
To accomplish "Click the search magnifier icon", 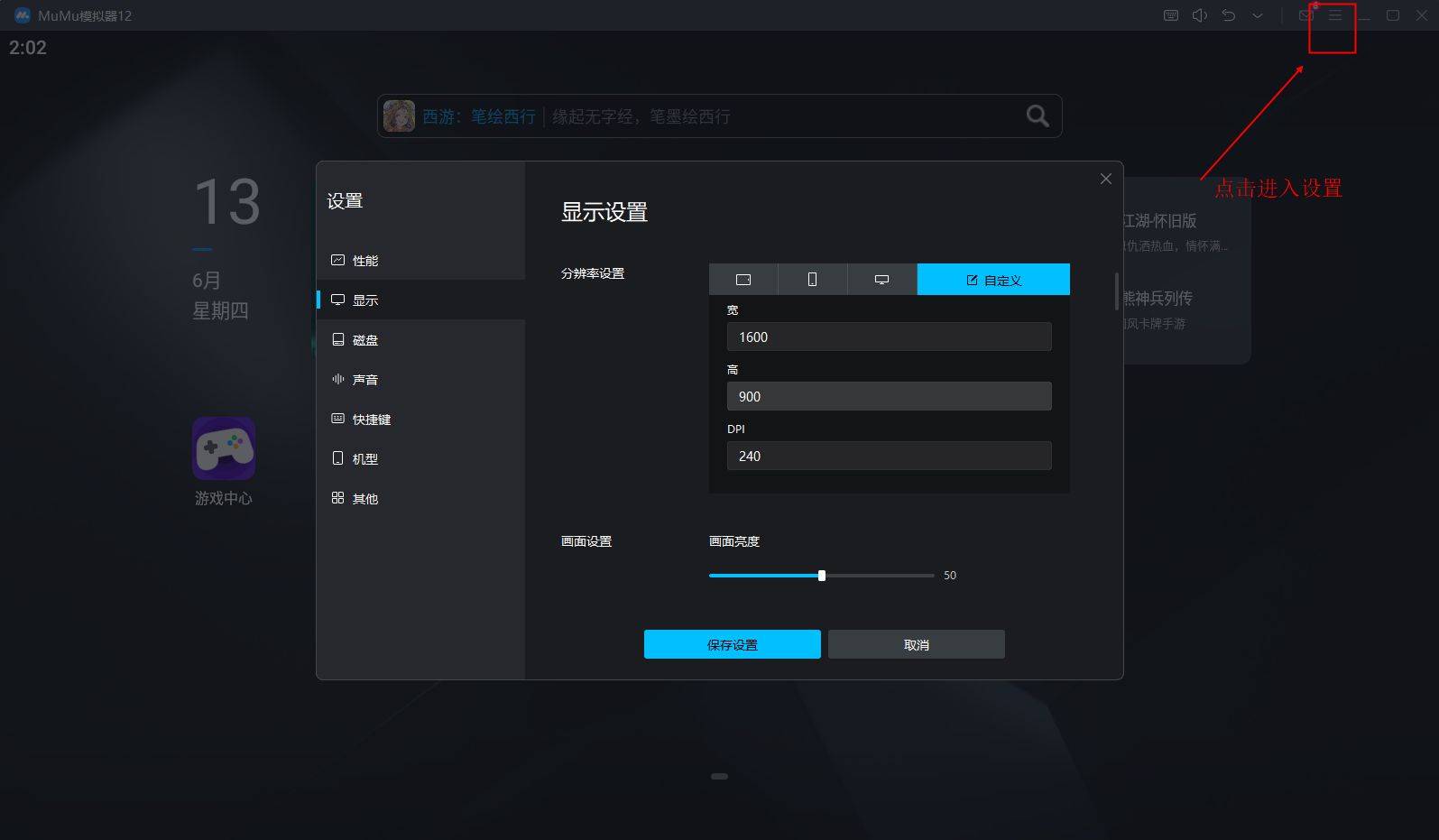I will pos(1038,115).
